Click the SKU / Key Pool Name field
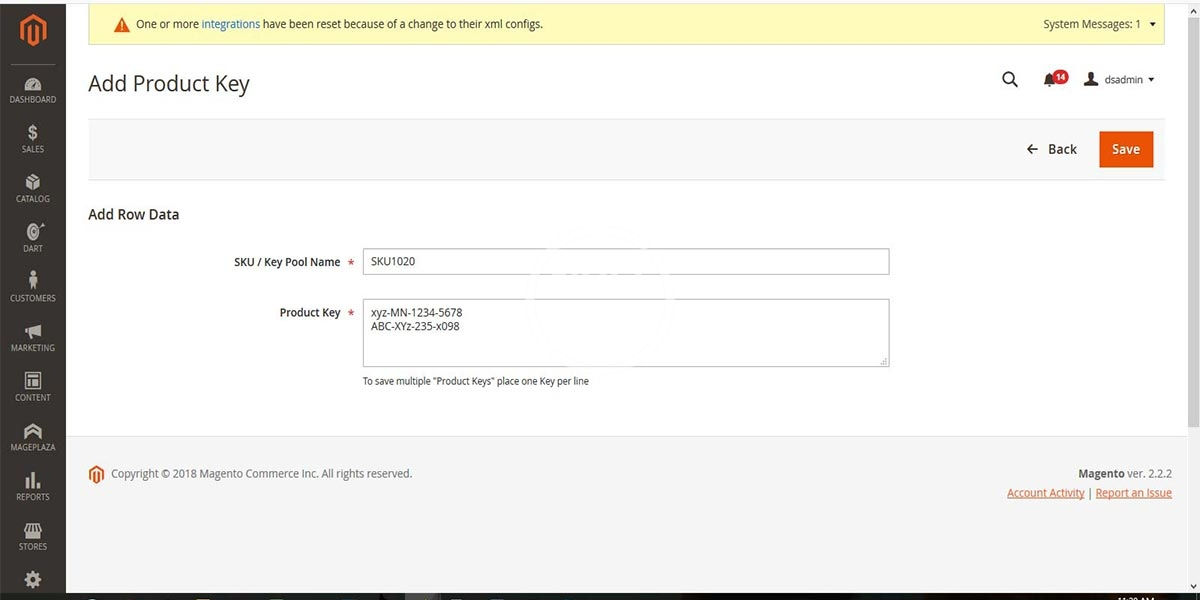 [x=625, y=262]
